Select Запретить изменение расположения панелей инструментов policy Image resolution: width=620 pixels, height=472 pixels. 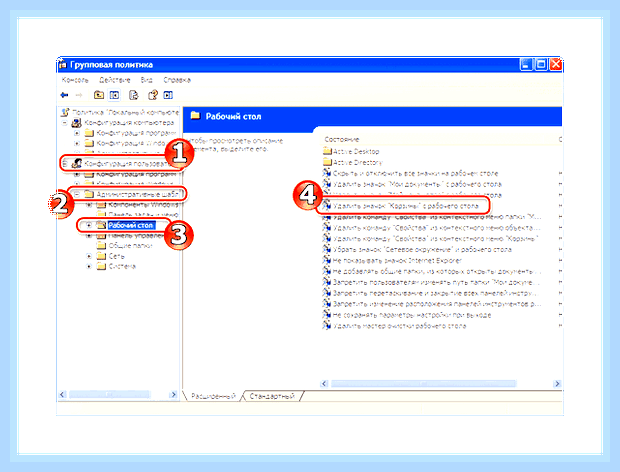[437, 304]
